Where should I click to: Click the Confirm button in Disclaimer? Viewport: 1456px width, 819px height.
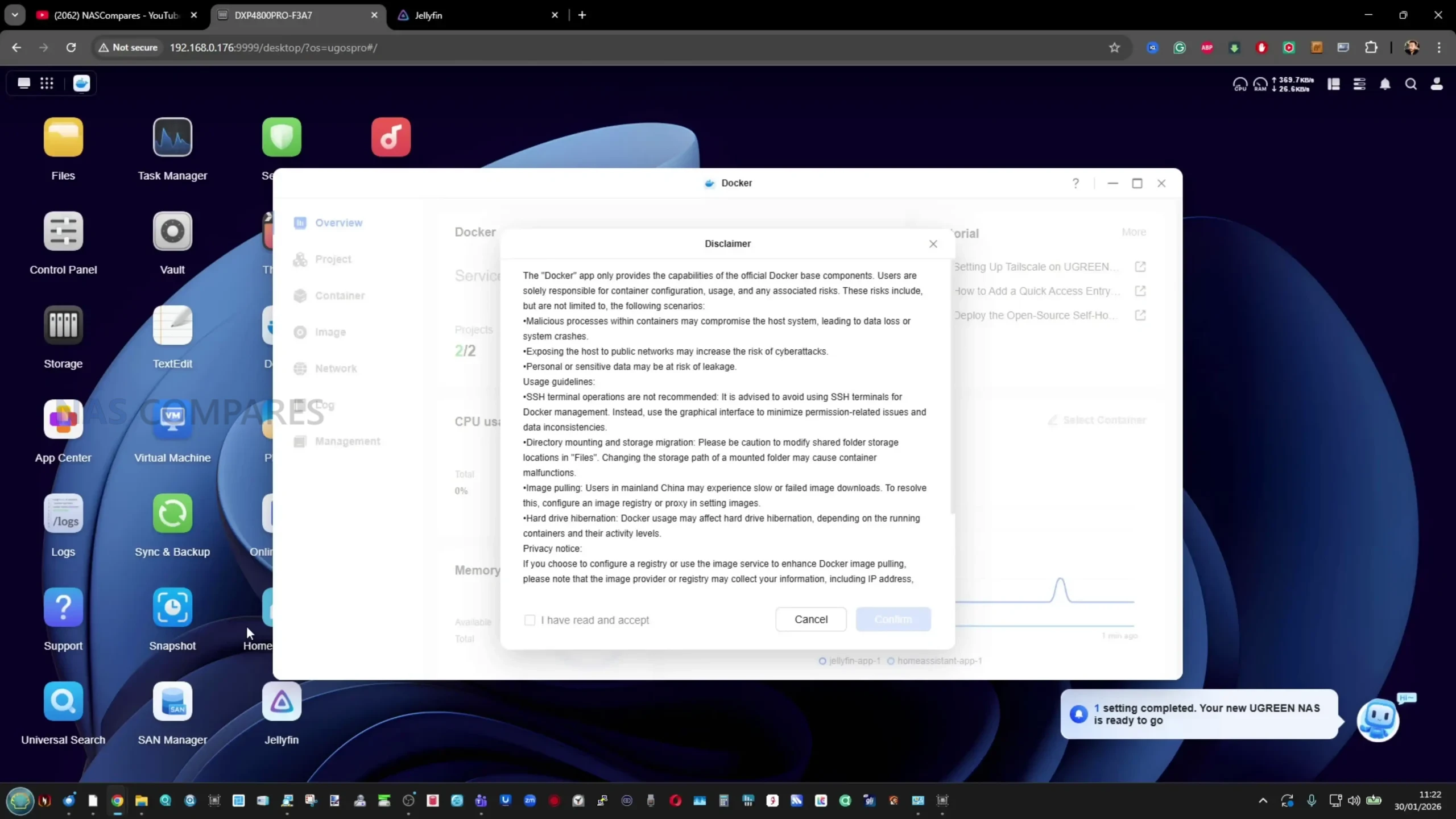pos(893,619)
